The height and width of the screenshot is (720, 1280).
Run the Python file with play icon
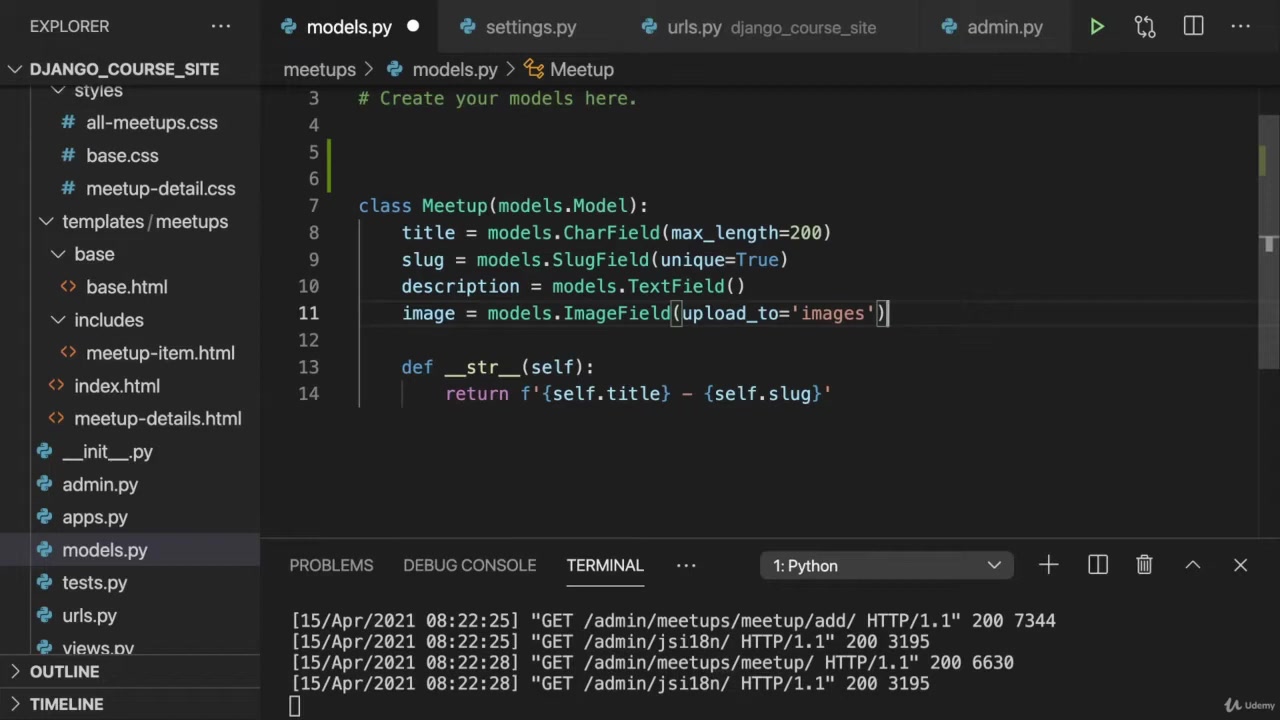[x=1097, y=27]
